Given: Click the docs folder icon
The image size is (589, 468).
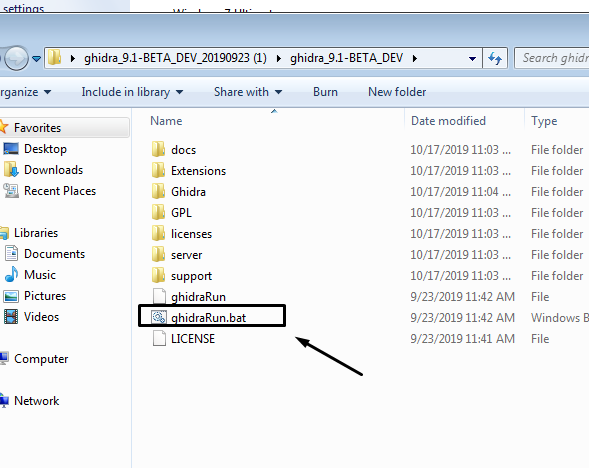Looking at the screenshot, I should pos(158,149).
